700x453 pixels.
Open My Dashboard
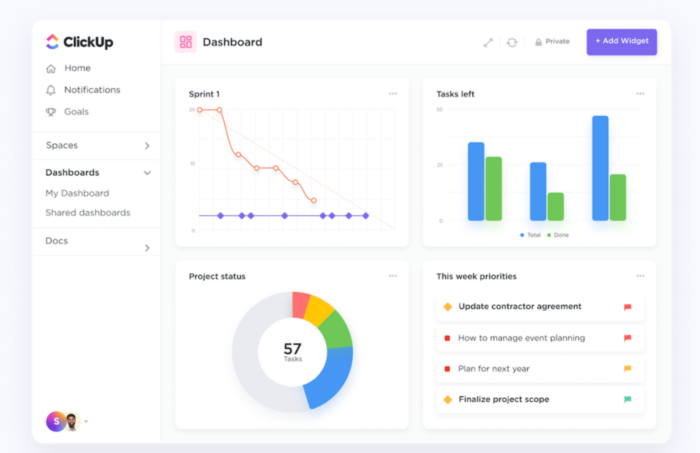77,193
